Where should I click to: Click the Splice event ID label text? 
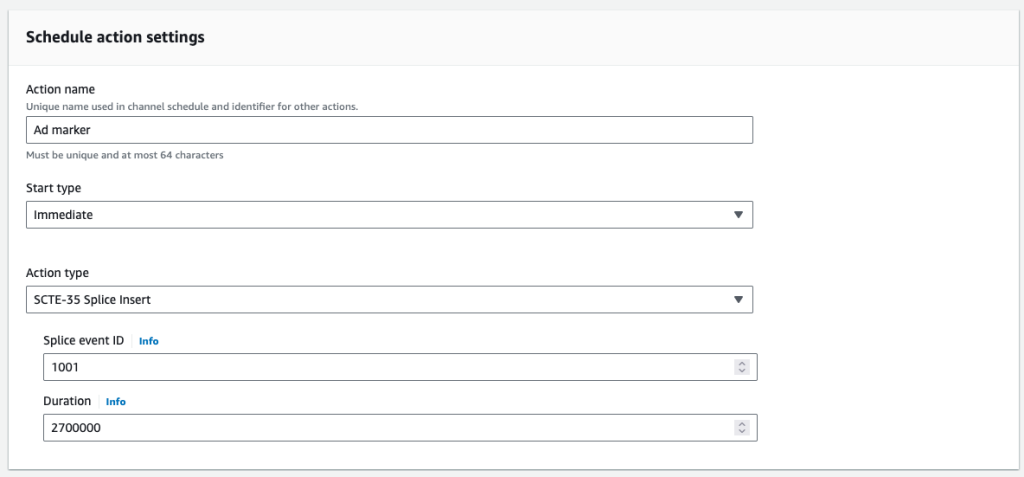(x=84, y=340)
